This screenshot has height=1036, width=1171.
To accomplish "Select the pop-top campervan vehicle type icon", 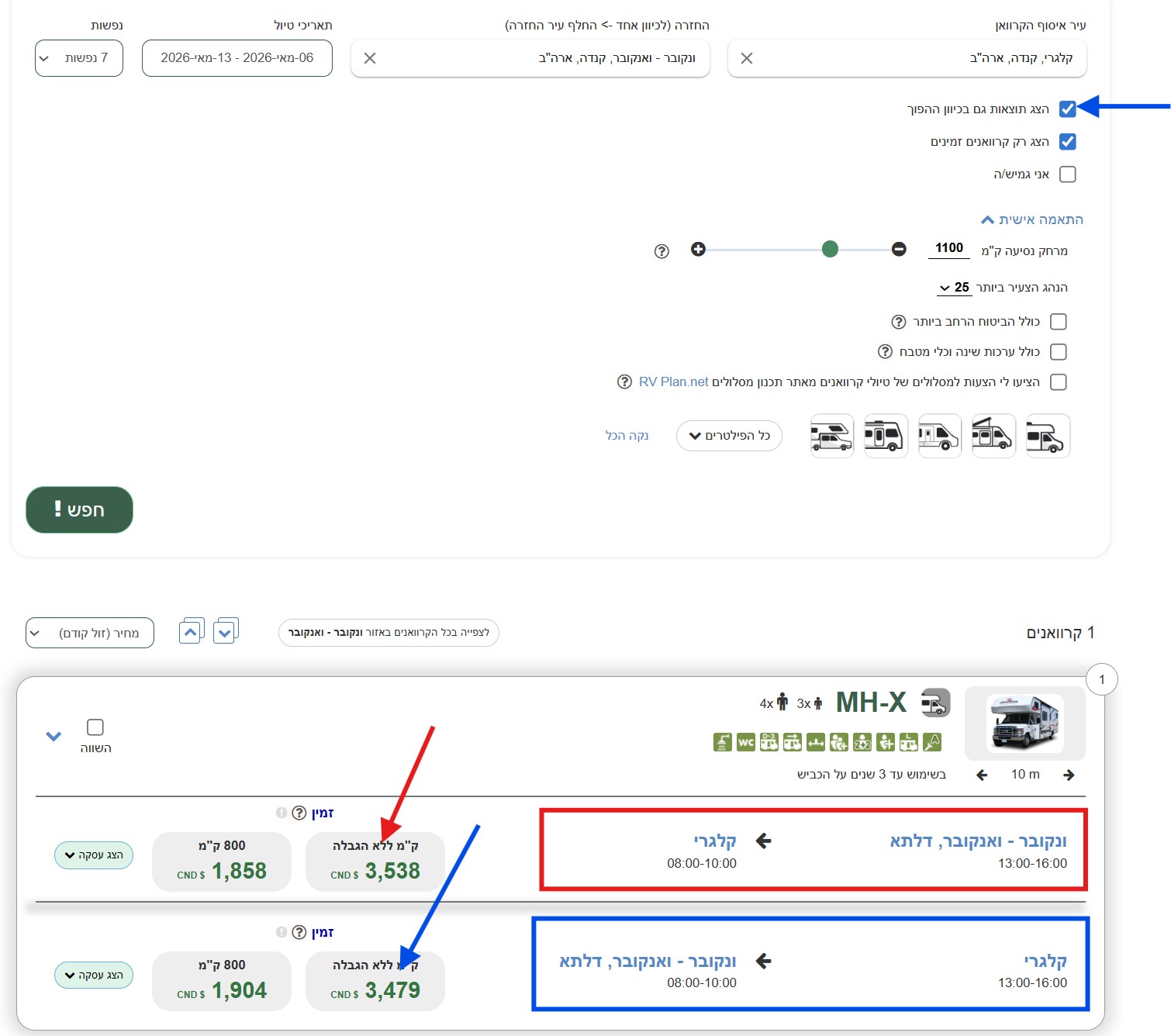I will (993, 436).
